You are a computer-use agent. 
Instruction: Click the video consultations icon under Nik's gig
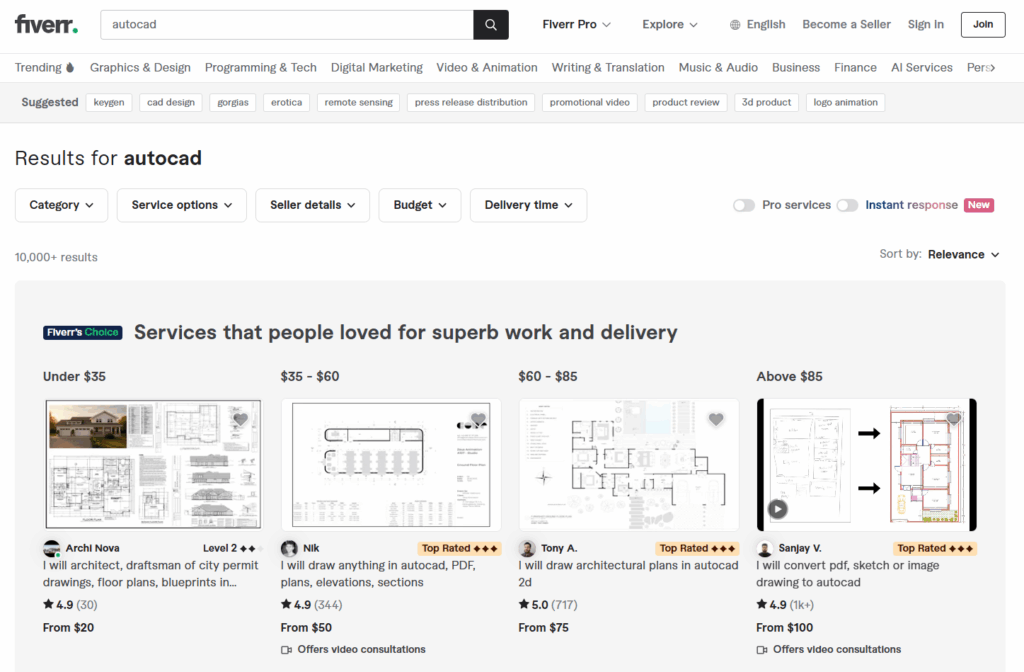point(285,649)
